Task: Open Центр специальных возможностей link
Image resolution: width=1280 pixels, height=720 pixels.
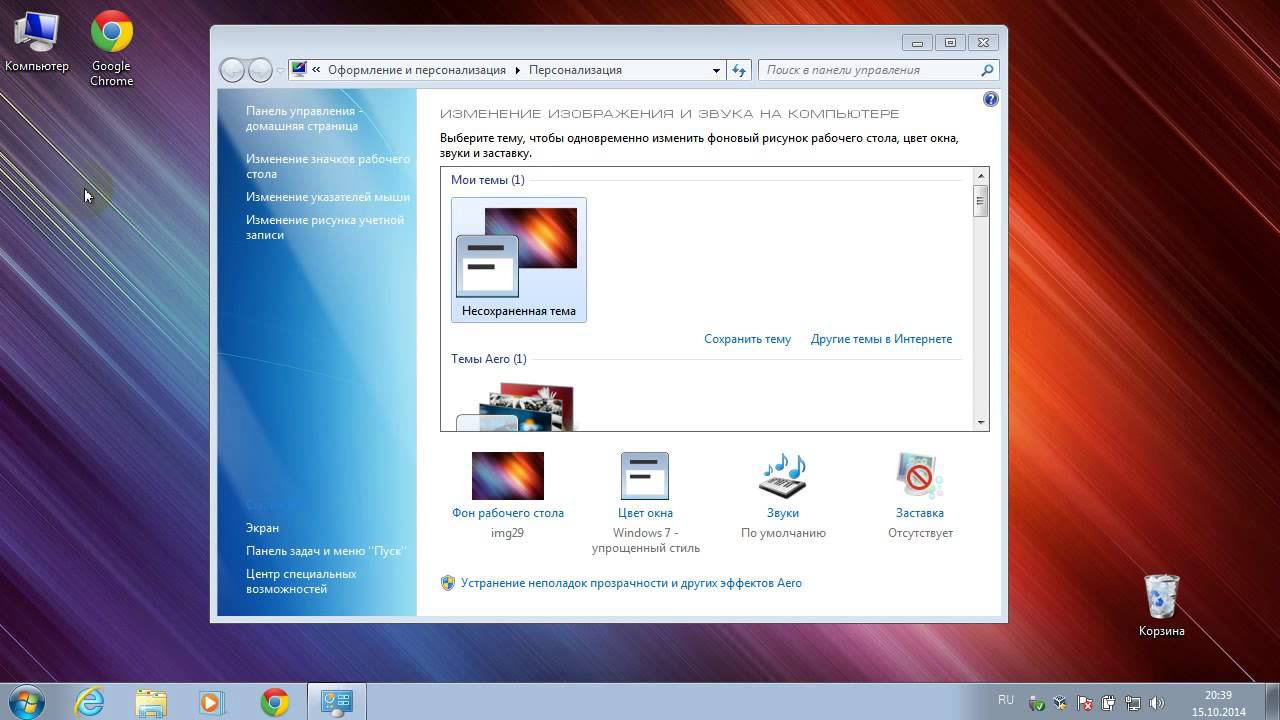Action: 301,581
